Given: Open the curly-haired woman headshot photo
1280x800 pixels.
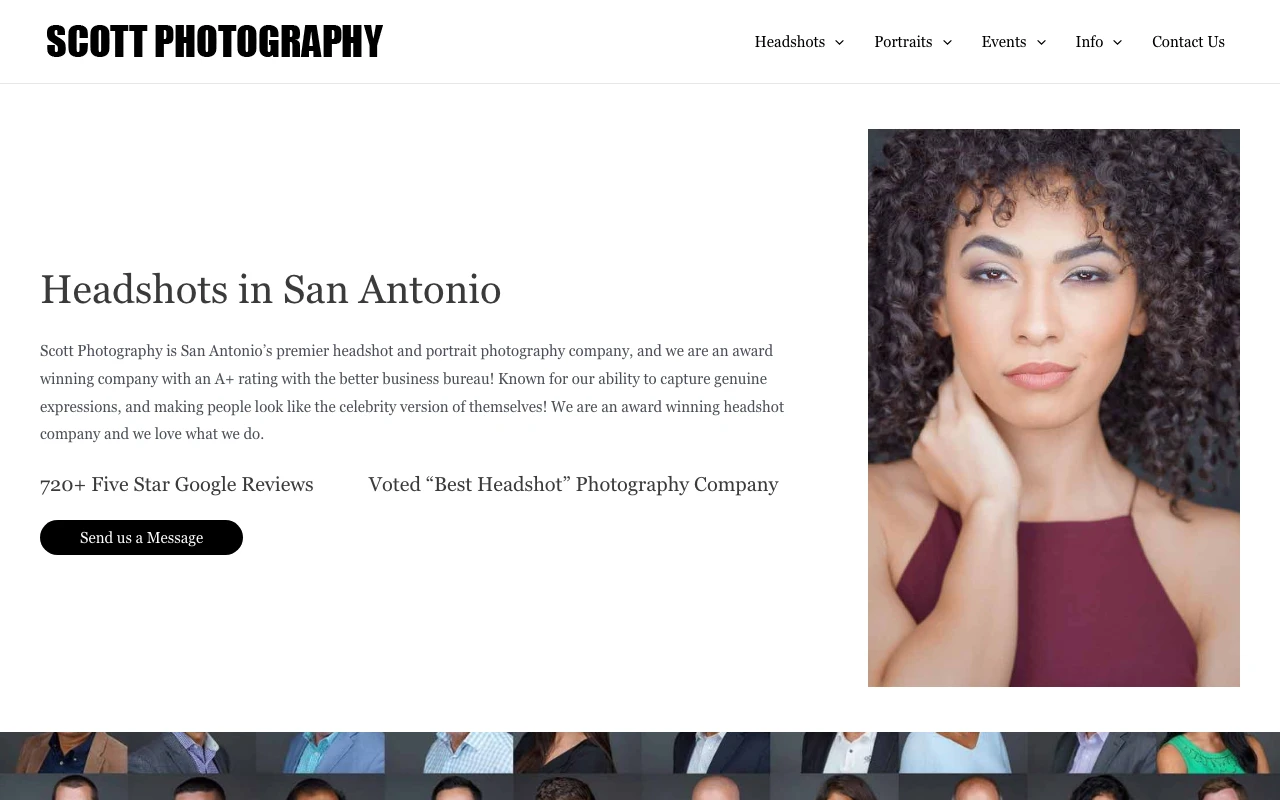Looking at the screenshot, I should click(x=1054, y=408).
